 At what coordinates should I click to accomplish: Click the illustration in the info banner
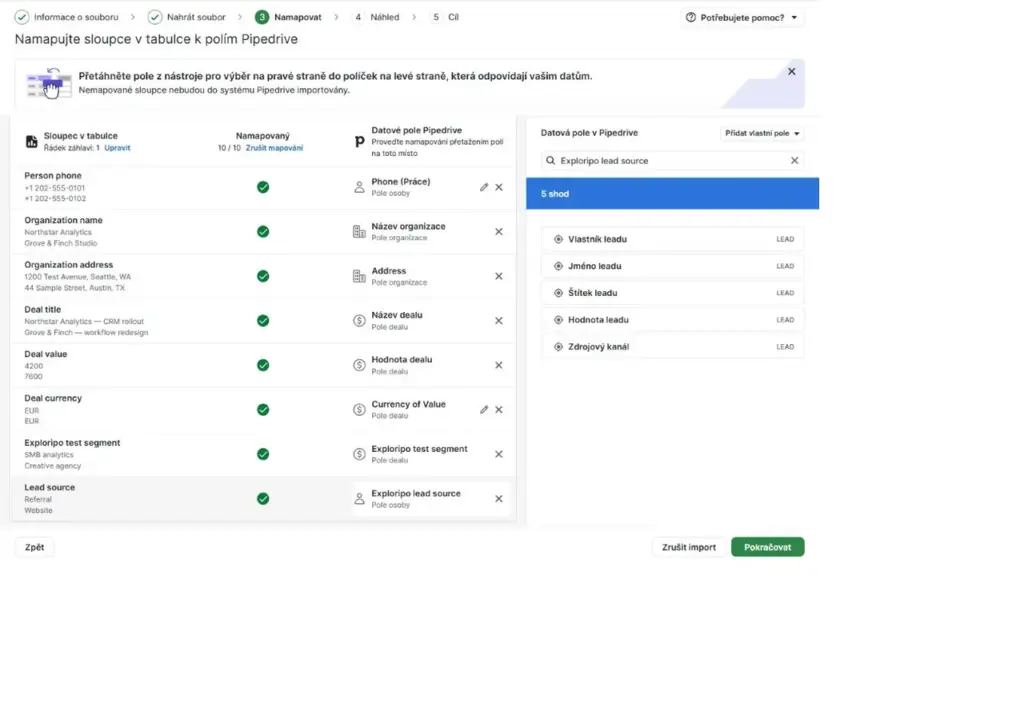[x=48, y=84]
